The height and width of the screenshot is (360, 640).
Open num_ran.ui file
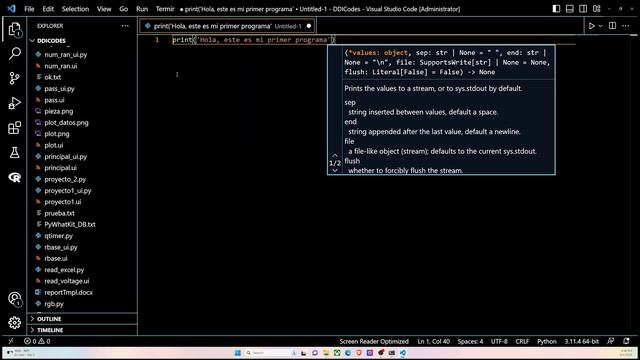click(60, 66)
